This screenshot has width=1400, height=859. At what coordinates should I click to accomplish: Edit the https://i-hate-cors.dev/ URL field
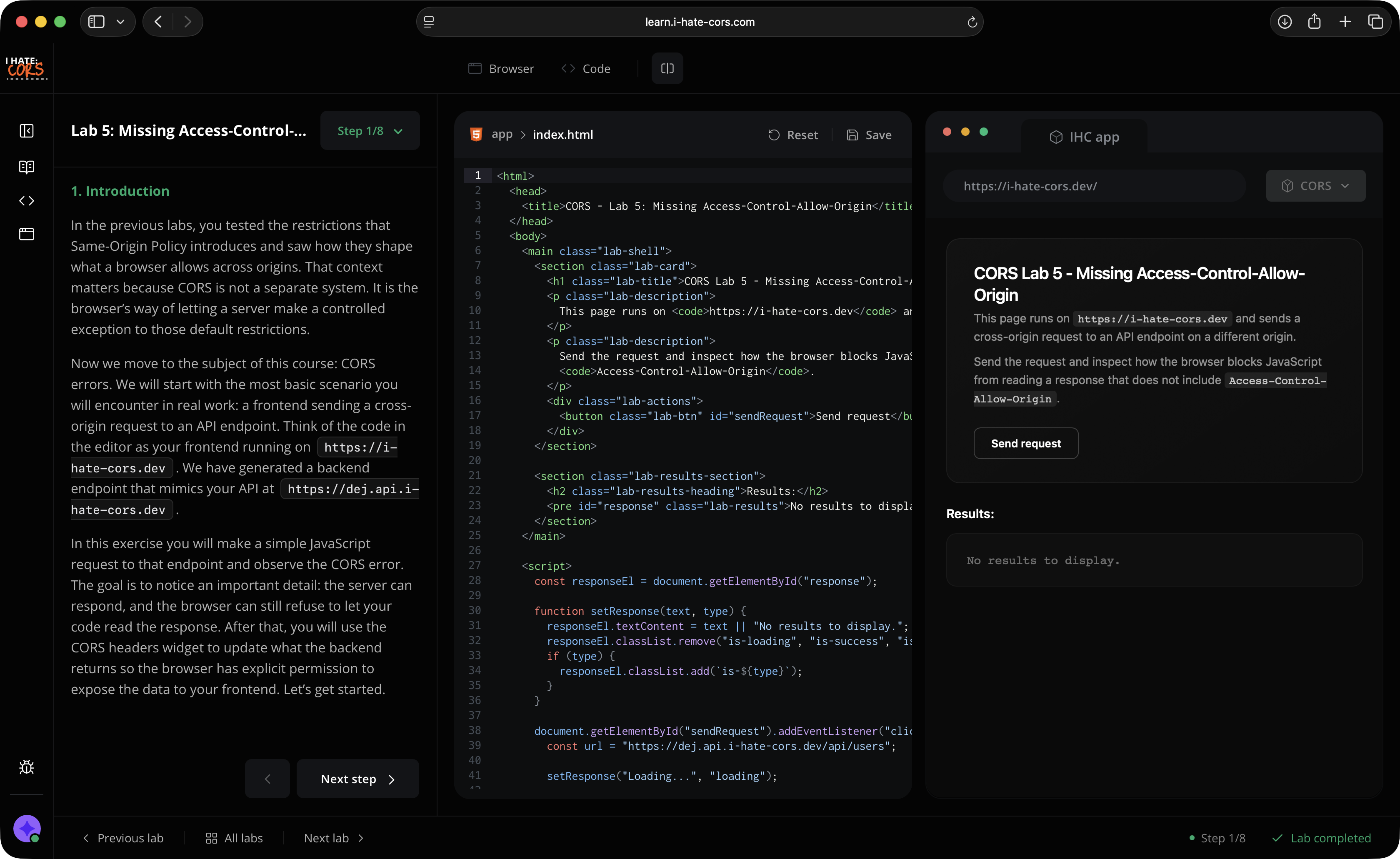[x=1094, y=186]
